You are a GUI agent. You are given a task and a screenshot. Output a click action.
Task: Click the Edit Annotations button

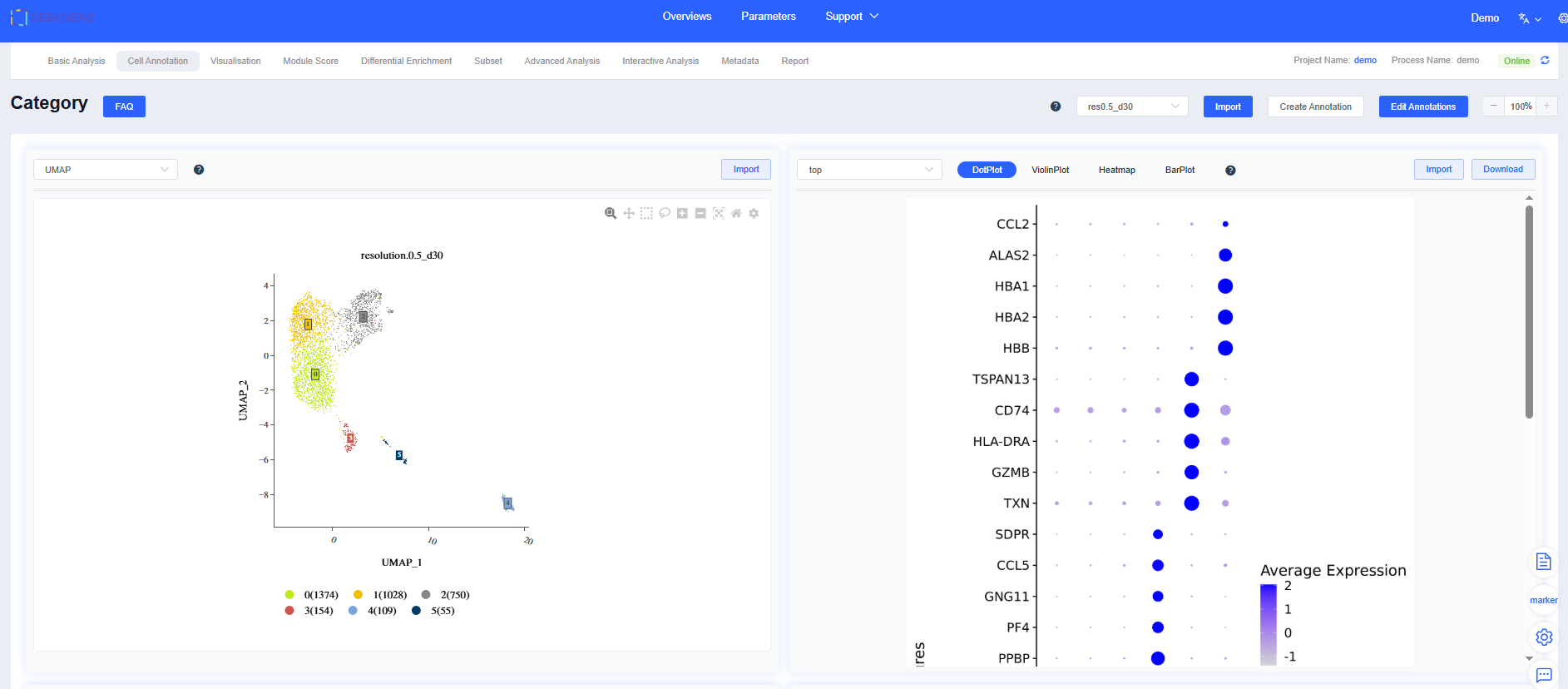click(1422, 107)
